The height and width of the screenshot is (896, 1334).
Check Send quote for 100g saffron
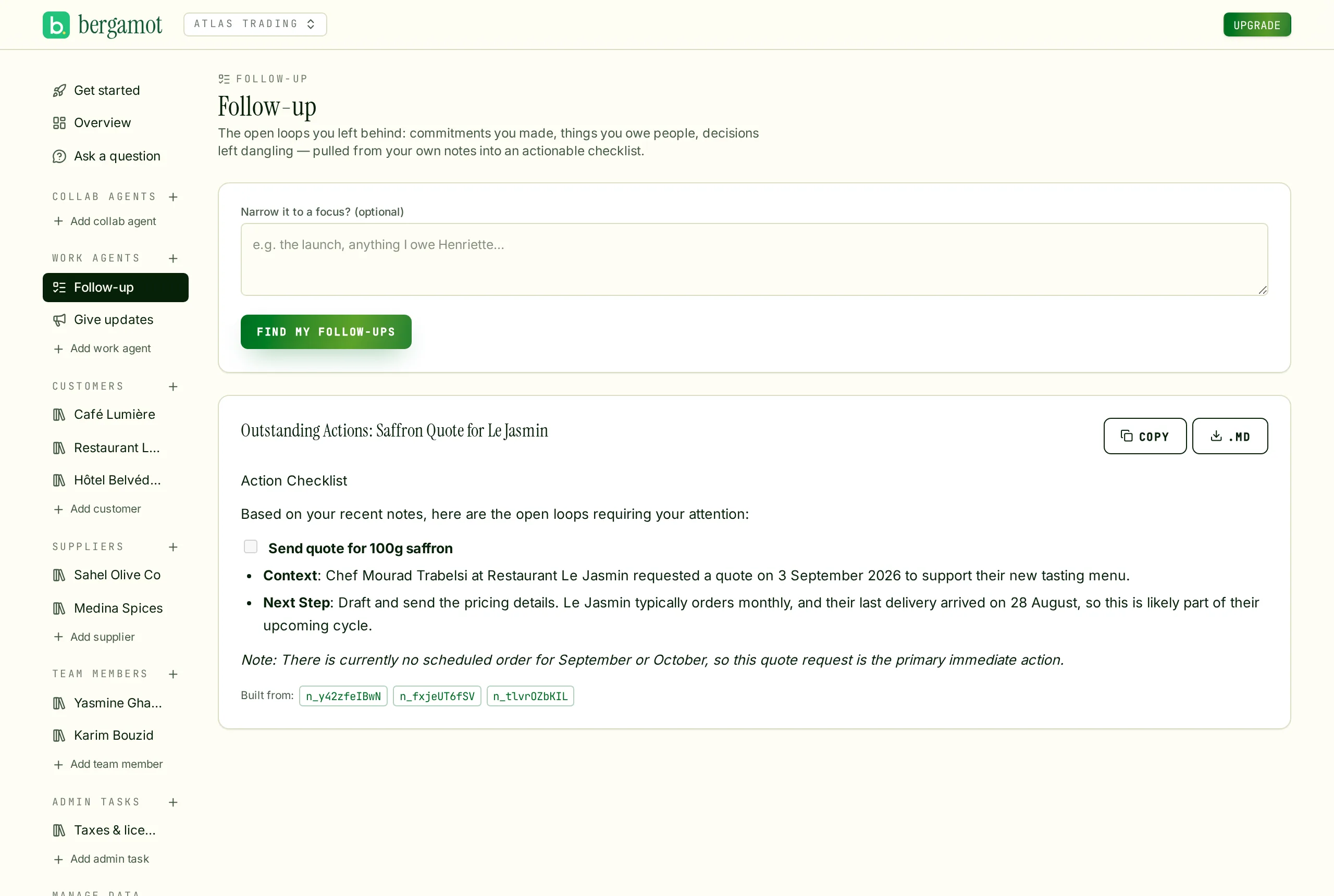coord(250,547)
